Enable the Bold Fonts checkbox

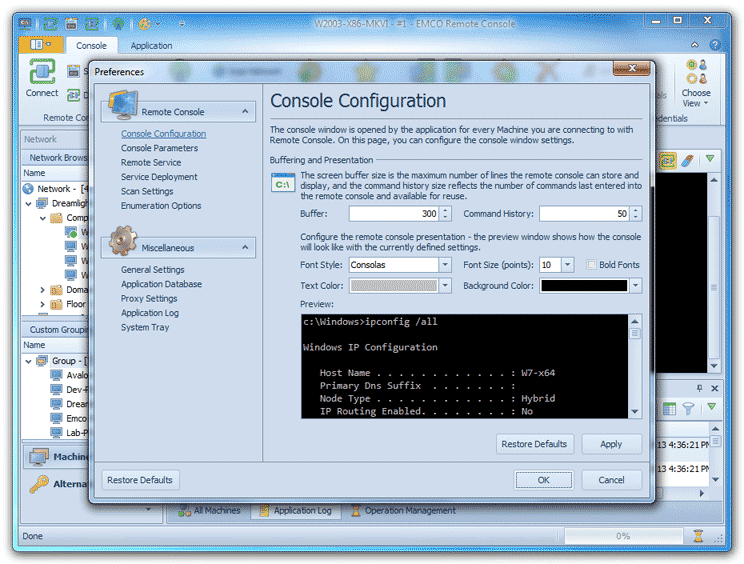tap(591, 265)
